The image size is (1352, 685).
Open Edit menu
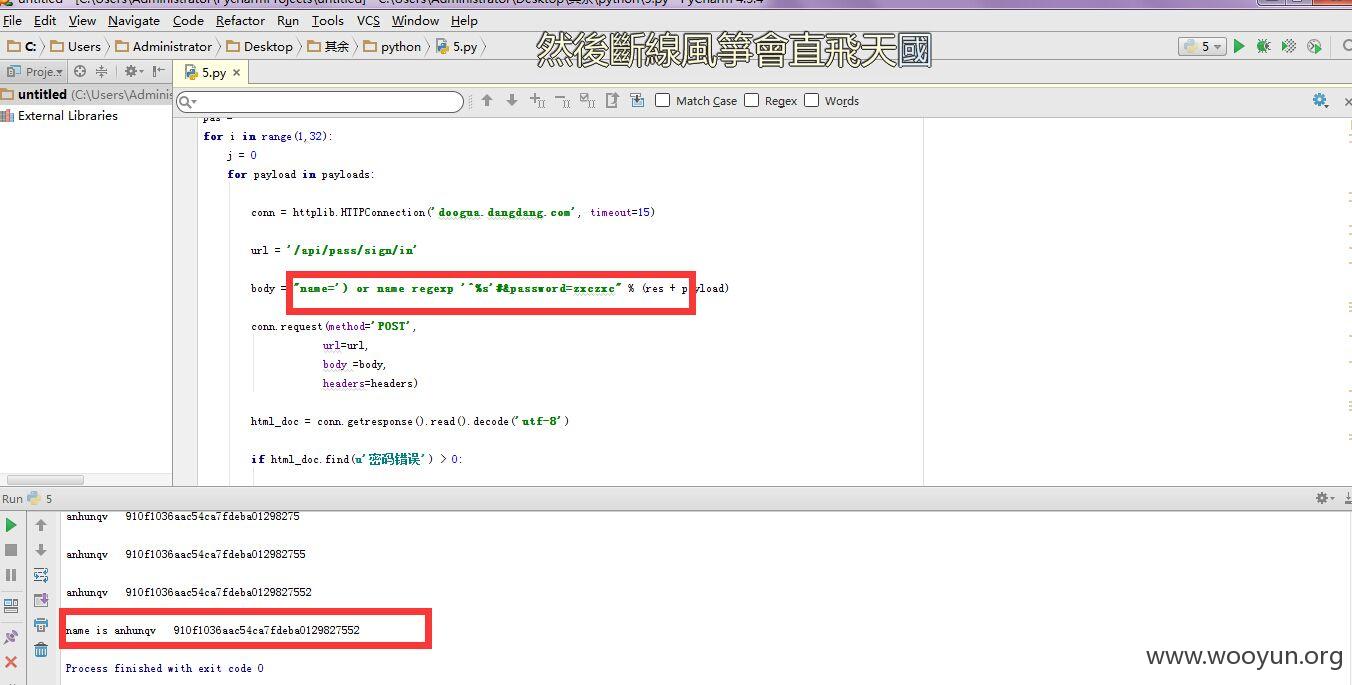pos(45,20)
